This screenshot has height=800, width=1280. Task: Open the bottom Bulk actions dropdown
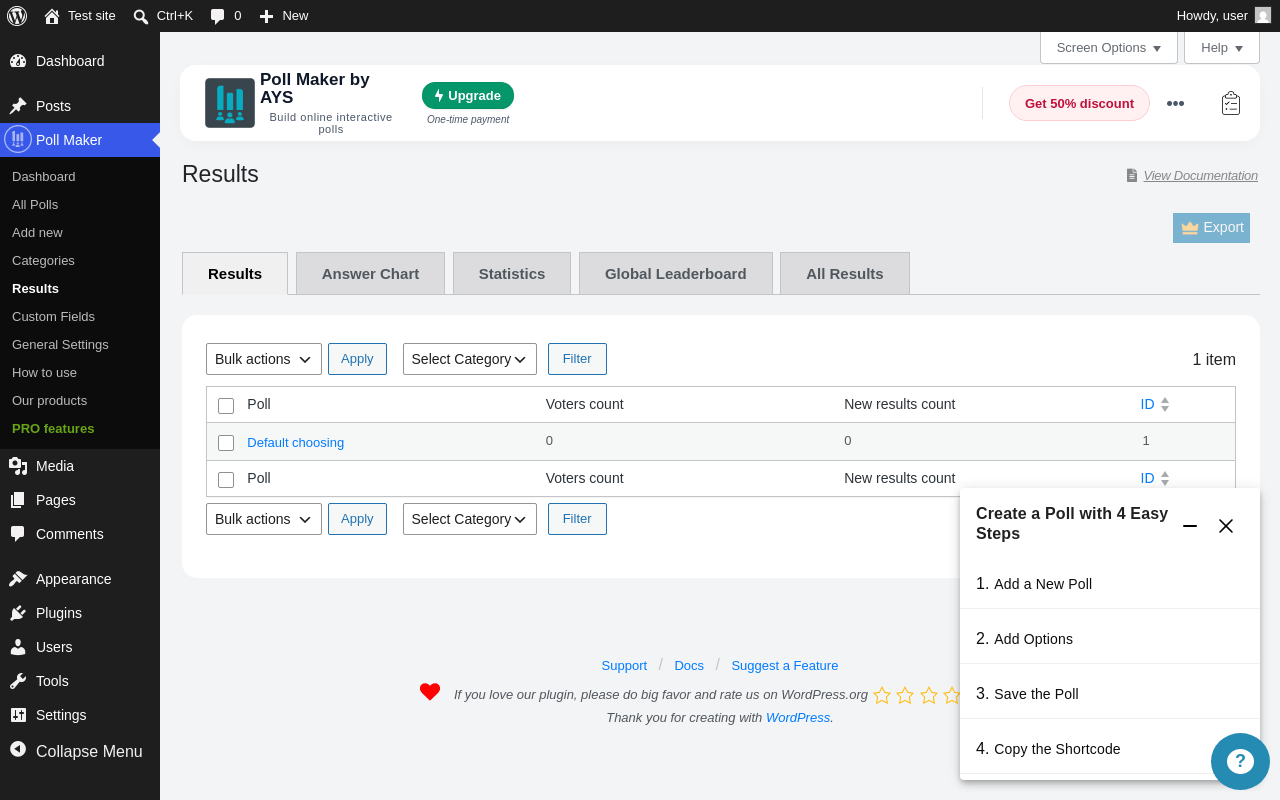point(264,519)
